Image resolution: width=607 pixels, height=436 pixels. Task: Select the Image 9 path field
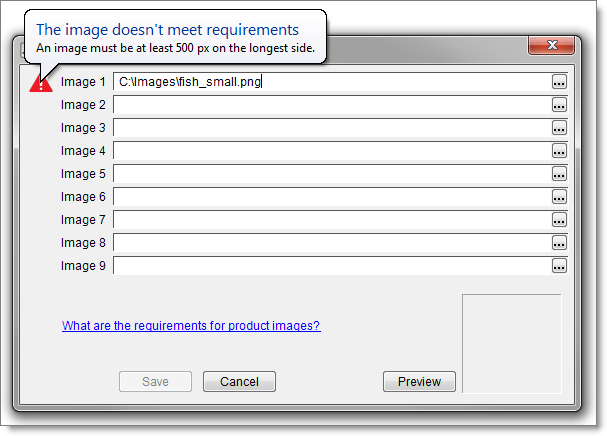(x=330, y=266)
